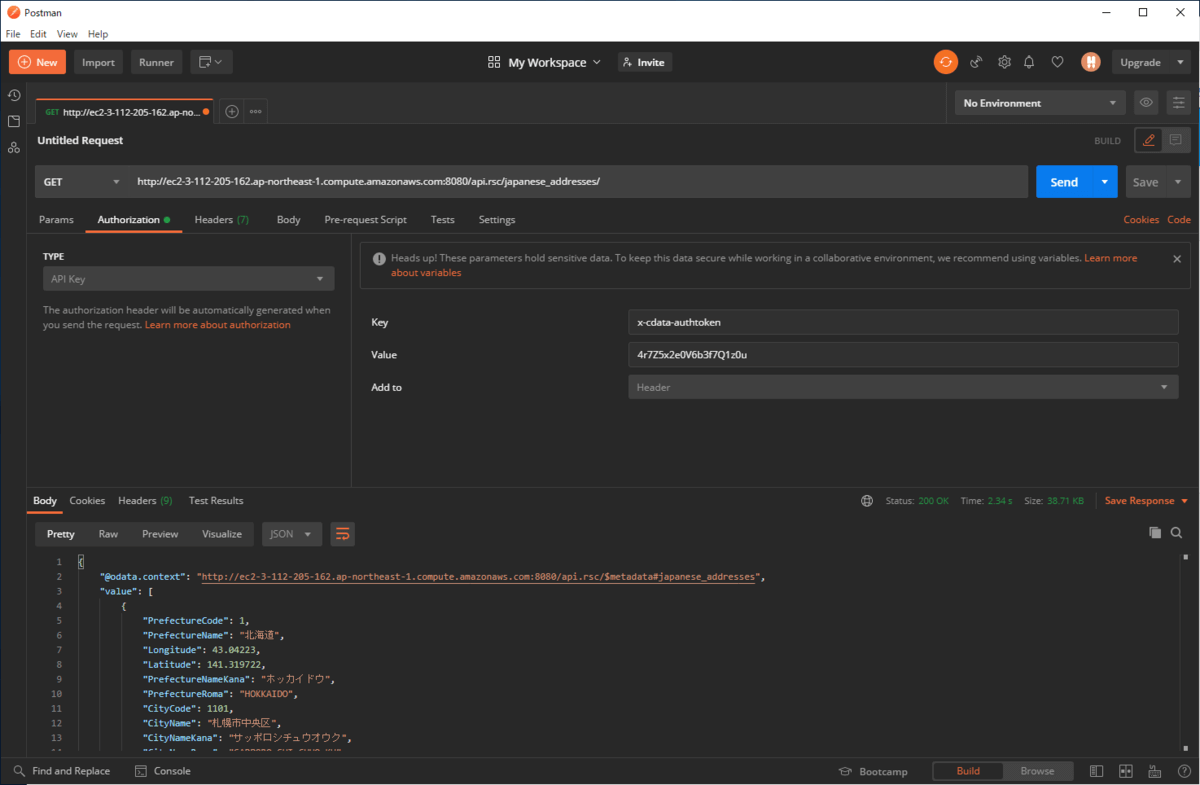Open environment quick look eye icon
The image size is (1200, 785).
coord(1146,103)
